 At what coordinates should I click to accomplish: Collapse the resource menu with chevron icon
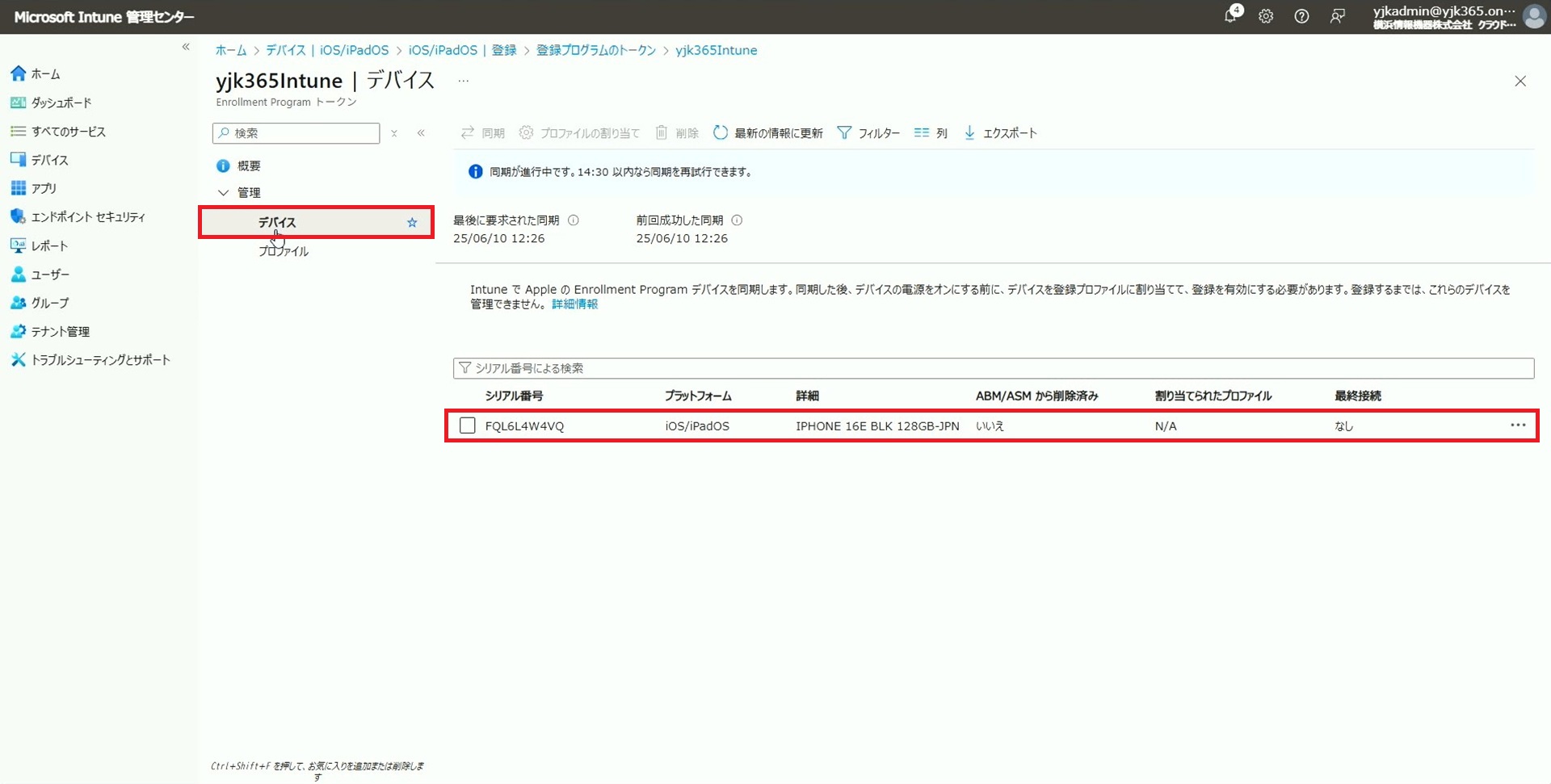[x=421, y=133]
